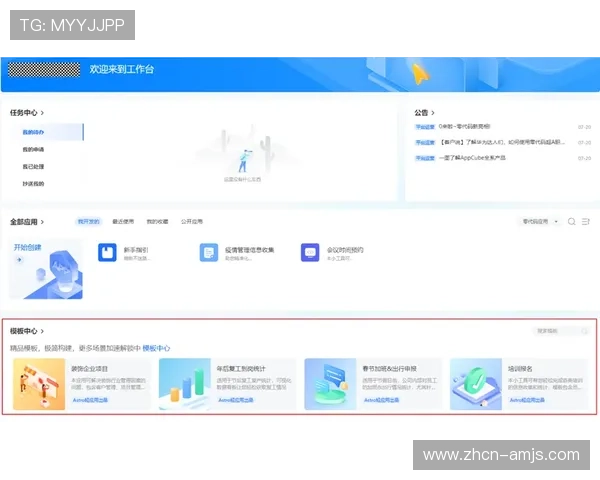Click the 欢迎来到工作台 banner title
The height and width of the screenshot is (480, 600).
point(122,69)
